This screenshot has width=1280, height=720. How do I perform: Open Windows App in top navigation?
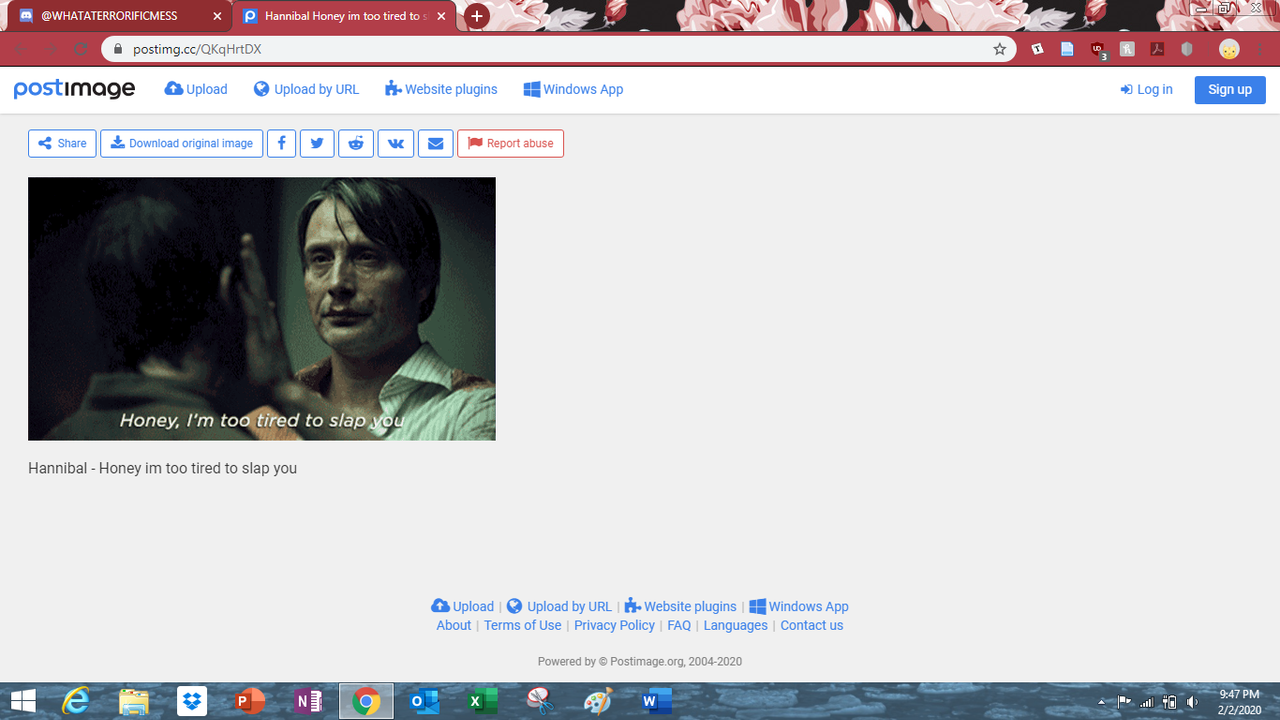coord(573,89)
